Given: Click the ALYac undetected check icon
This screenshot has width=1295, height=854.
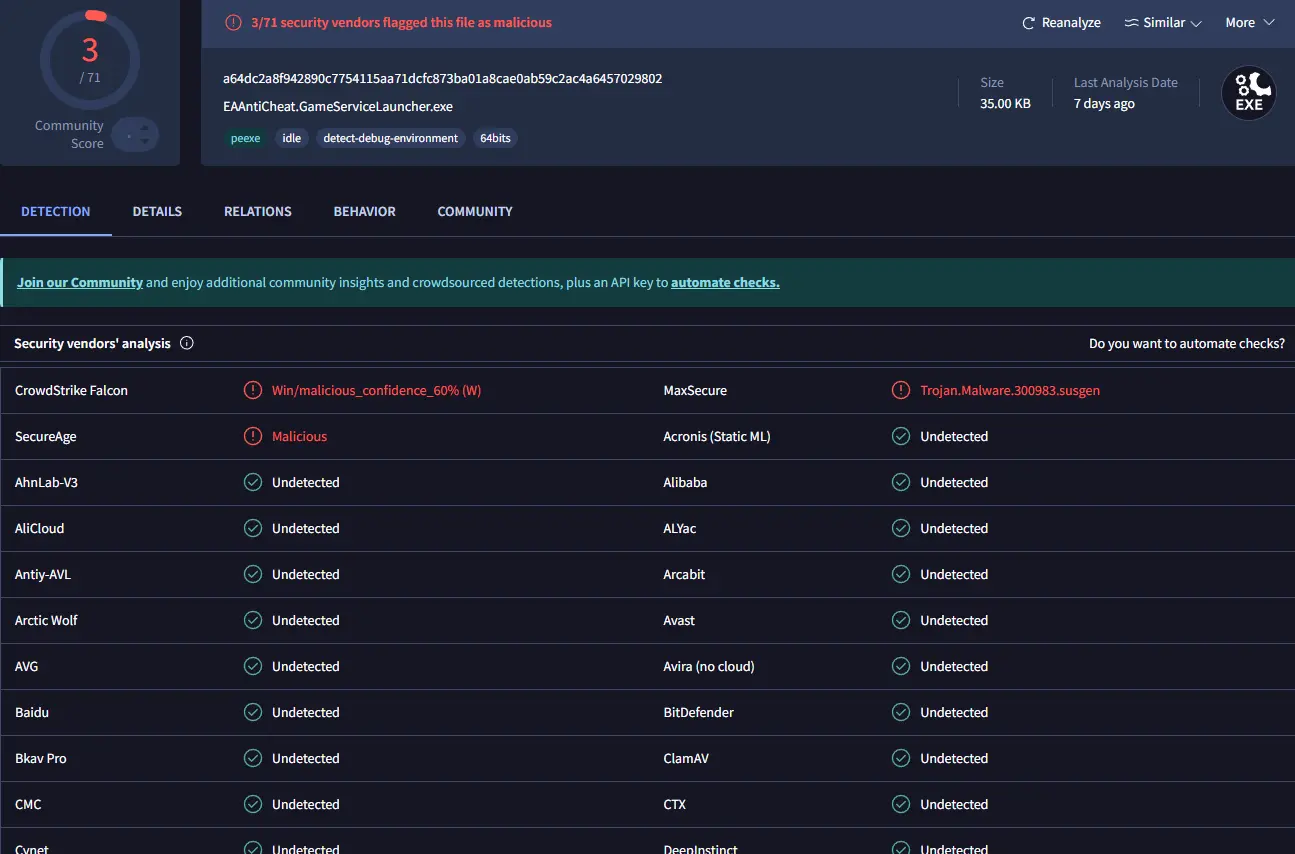Looking at the screenshot, I should coord(901,528).
